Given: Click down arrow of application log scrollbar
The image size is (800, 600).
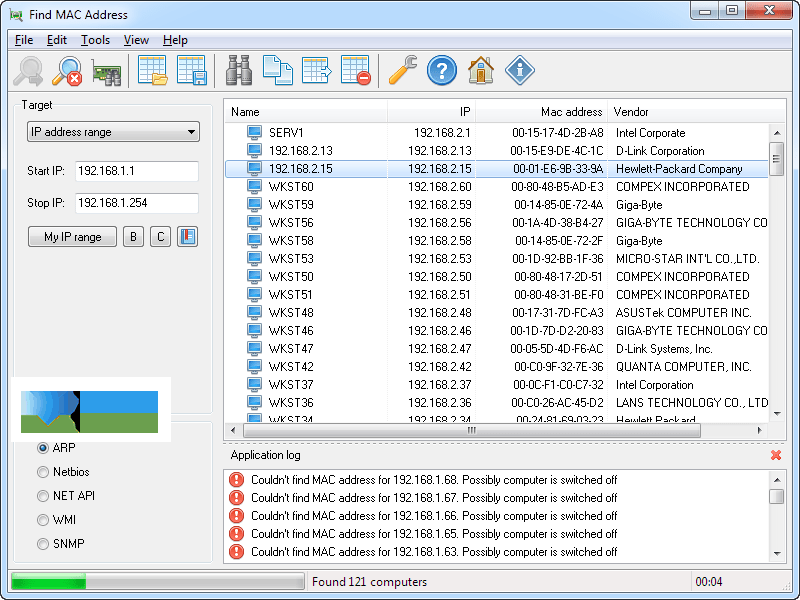Looking at the screenshot, I should pyautogui.click(x=777, y=553).
